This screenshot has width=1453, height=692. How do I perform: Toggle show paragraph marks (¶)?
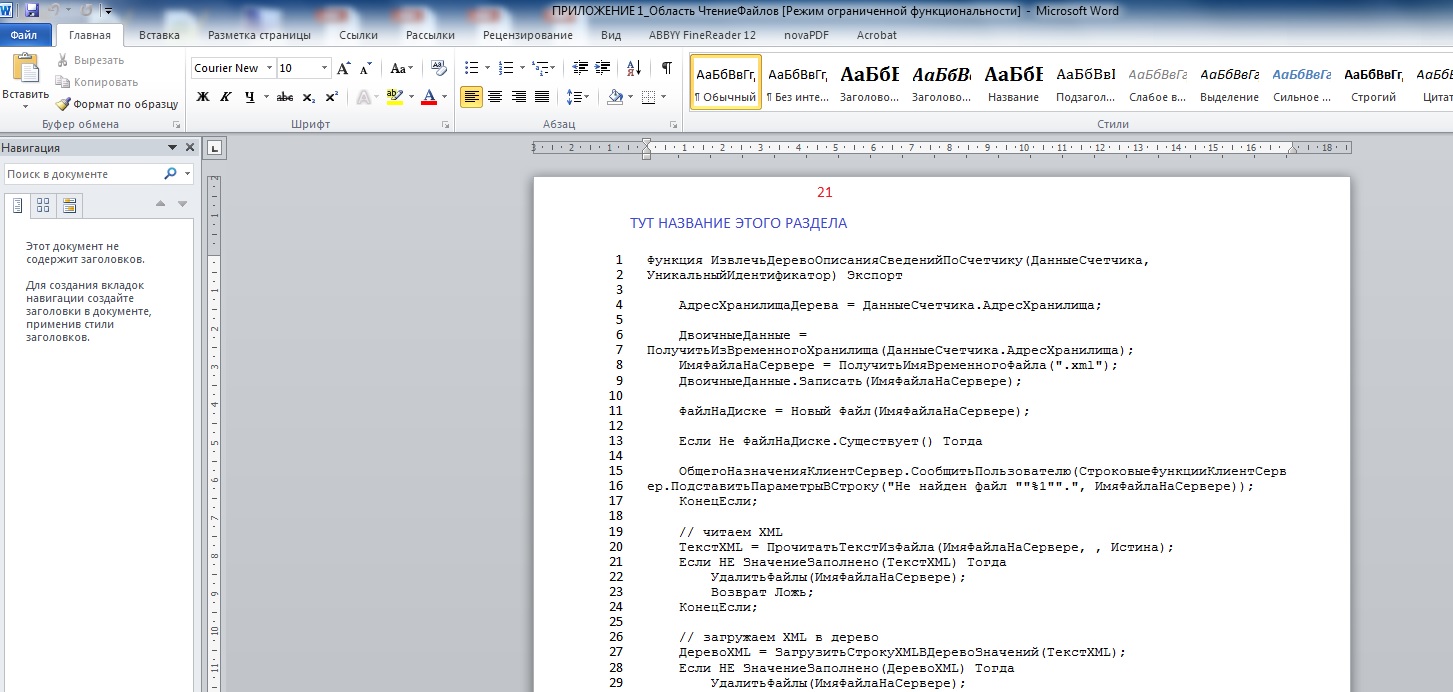(666, 68)
